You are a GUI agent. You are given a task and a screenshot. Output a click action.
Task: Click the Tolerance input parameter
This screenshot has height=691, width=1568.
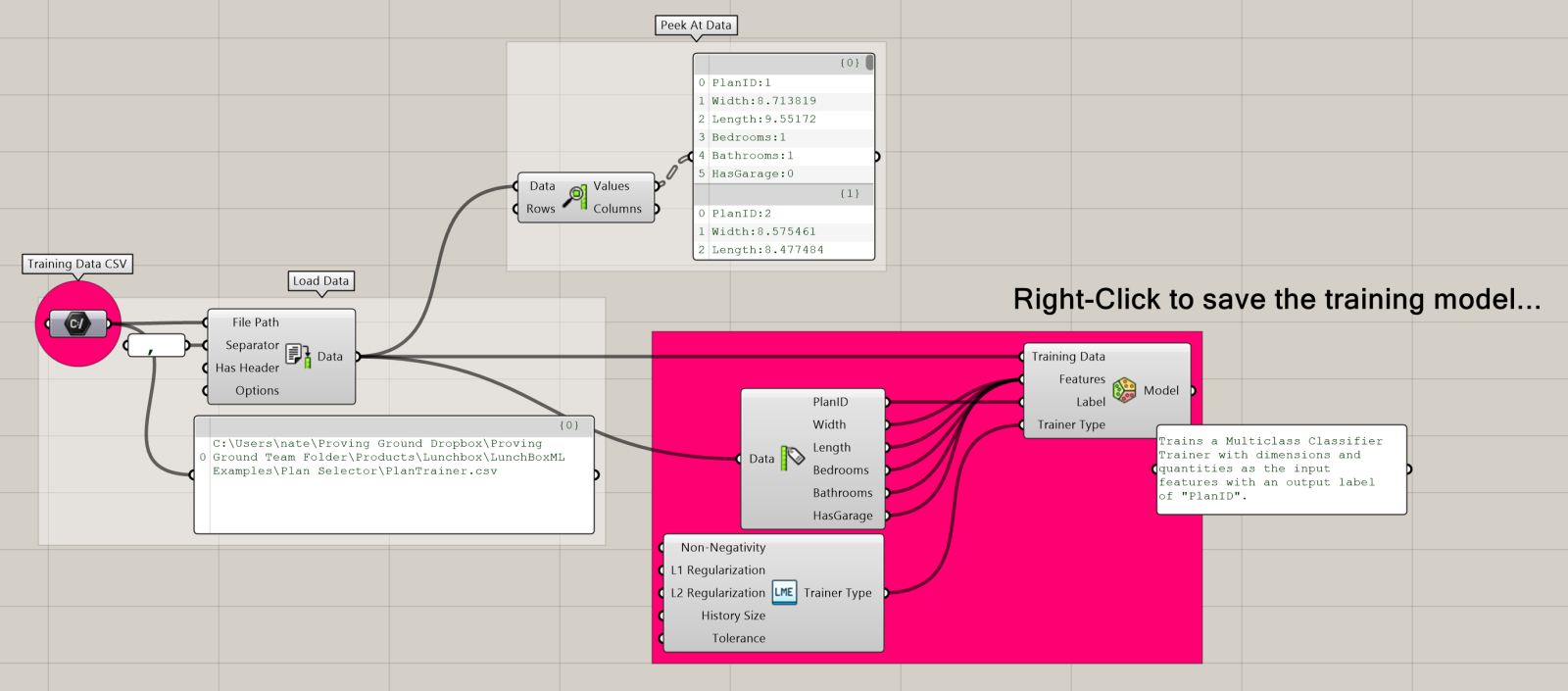click(738, 638)
